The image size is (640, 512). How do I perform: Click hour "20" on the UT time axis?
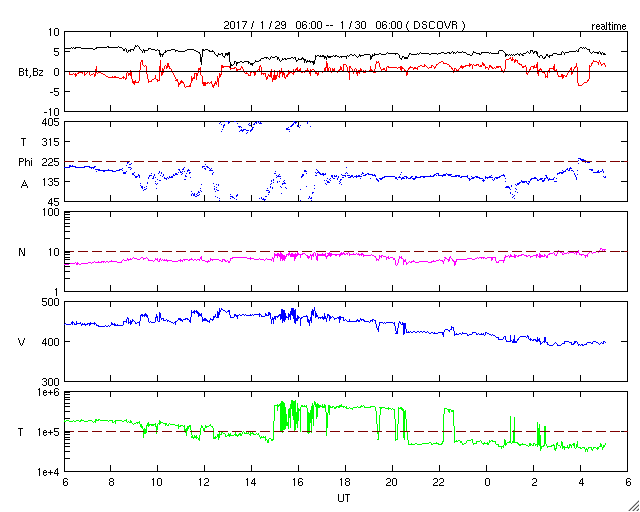click(x=393, y=482)
